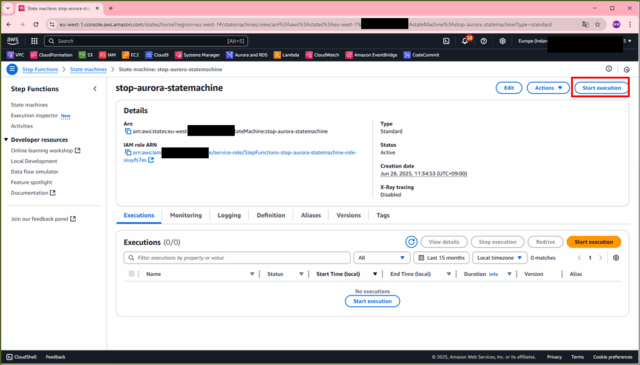Click the Edit button
Viewport: 640px width, 365px height.
pyautogui.click(x=509, y=88)
